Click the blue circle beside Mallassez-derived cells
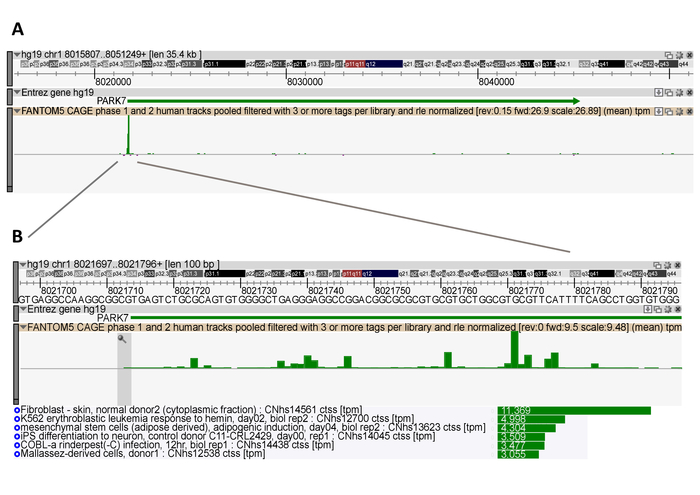This screenshot has width=700, height=495. [17, 454]
